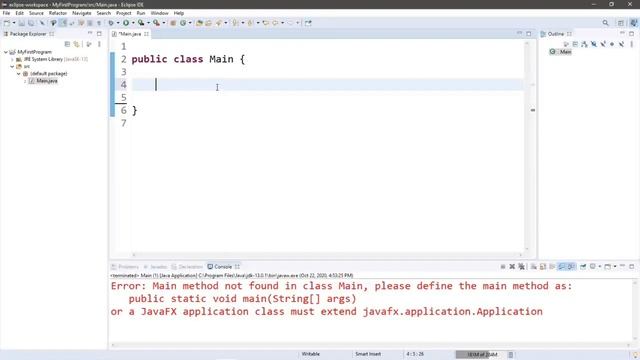
Task: Click the Pin Console icon
Action: point(583,267)
